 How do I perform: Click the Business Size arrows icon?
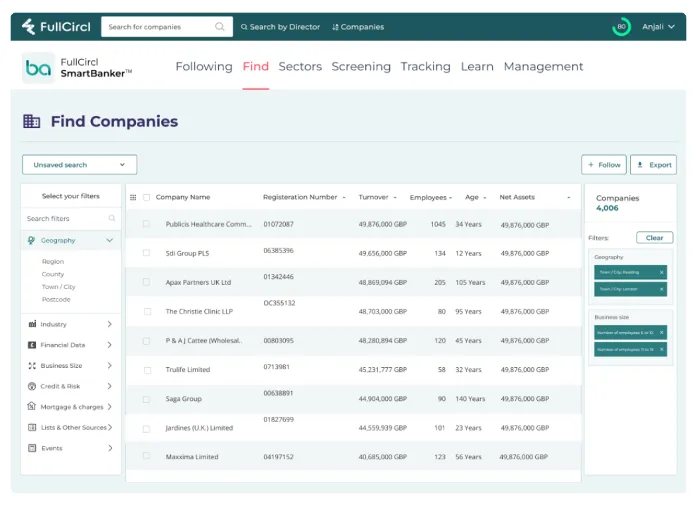32,366
